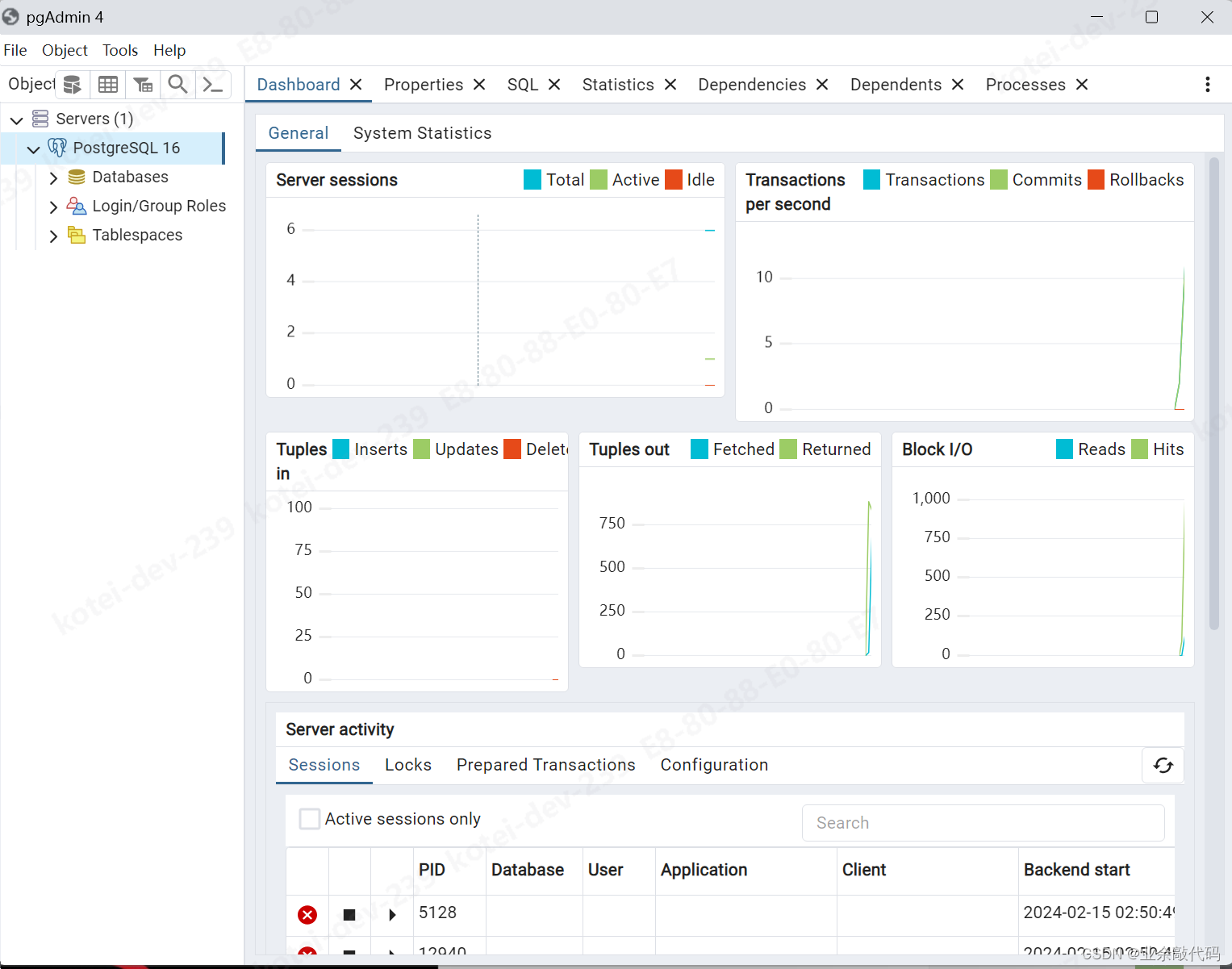Switch to the Dependencies tab
1232x969 pixels.
pos(752,85)
